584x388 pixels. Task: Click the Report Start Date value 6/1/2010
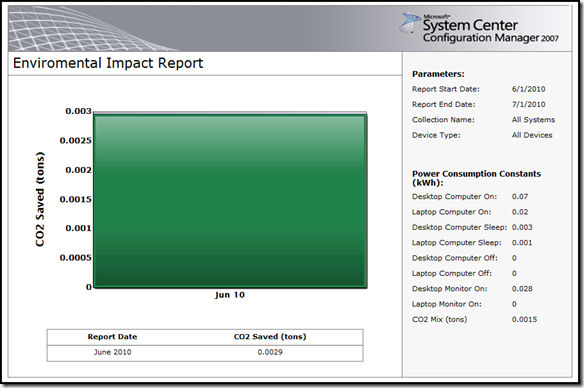[529, 89]
